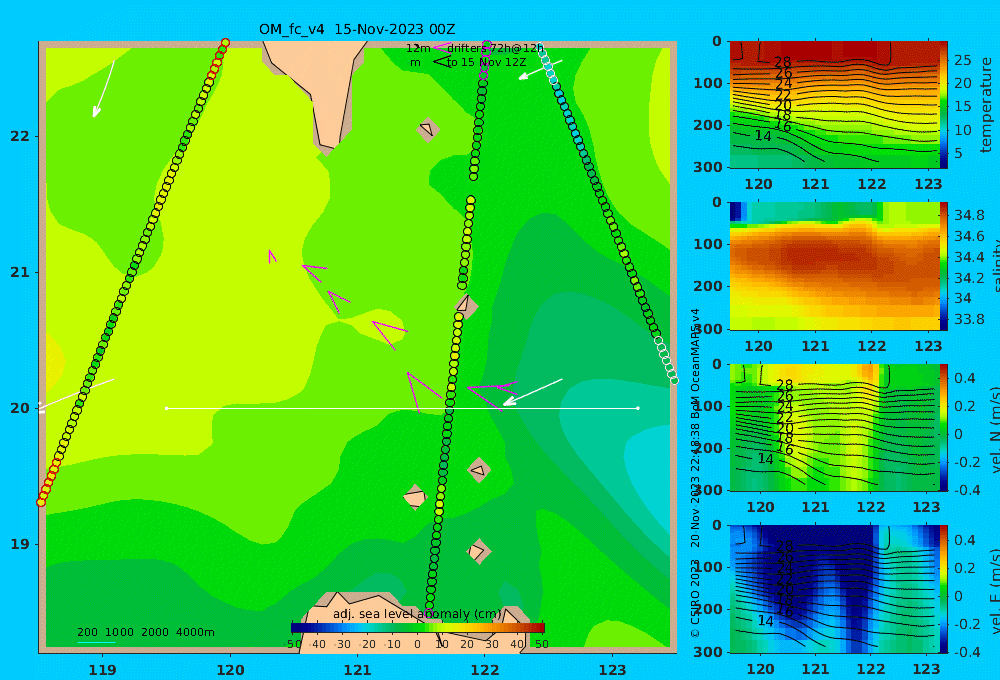Image resolution: width=1000 pixels, height=680 pixels.
Task: Click longitude tick 123 on main map axis
Action: [x=612, y=670]
